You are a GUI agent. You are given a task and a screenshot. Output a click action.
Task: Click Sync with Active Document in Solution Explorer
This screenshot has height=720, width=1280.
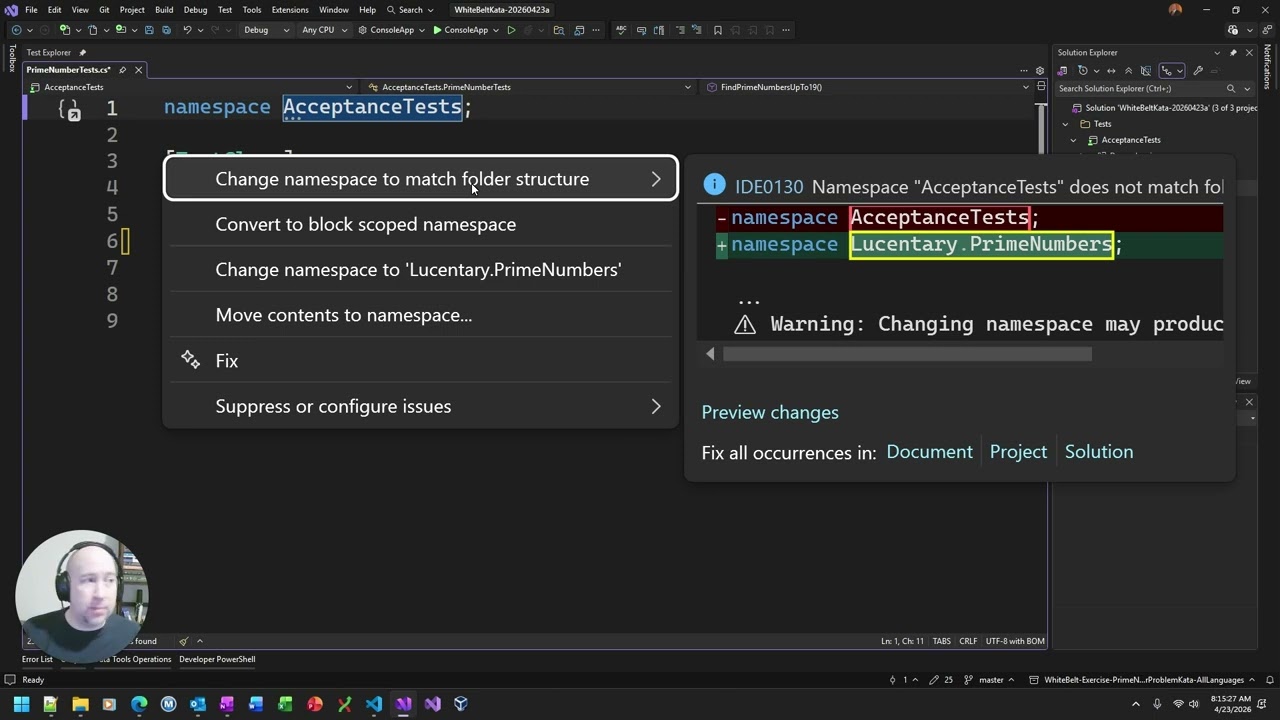[1111, 71]
